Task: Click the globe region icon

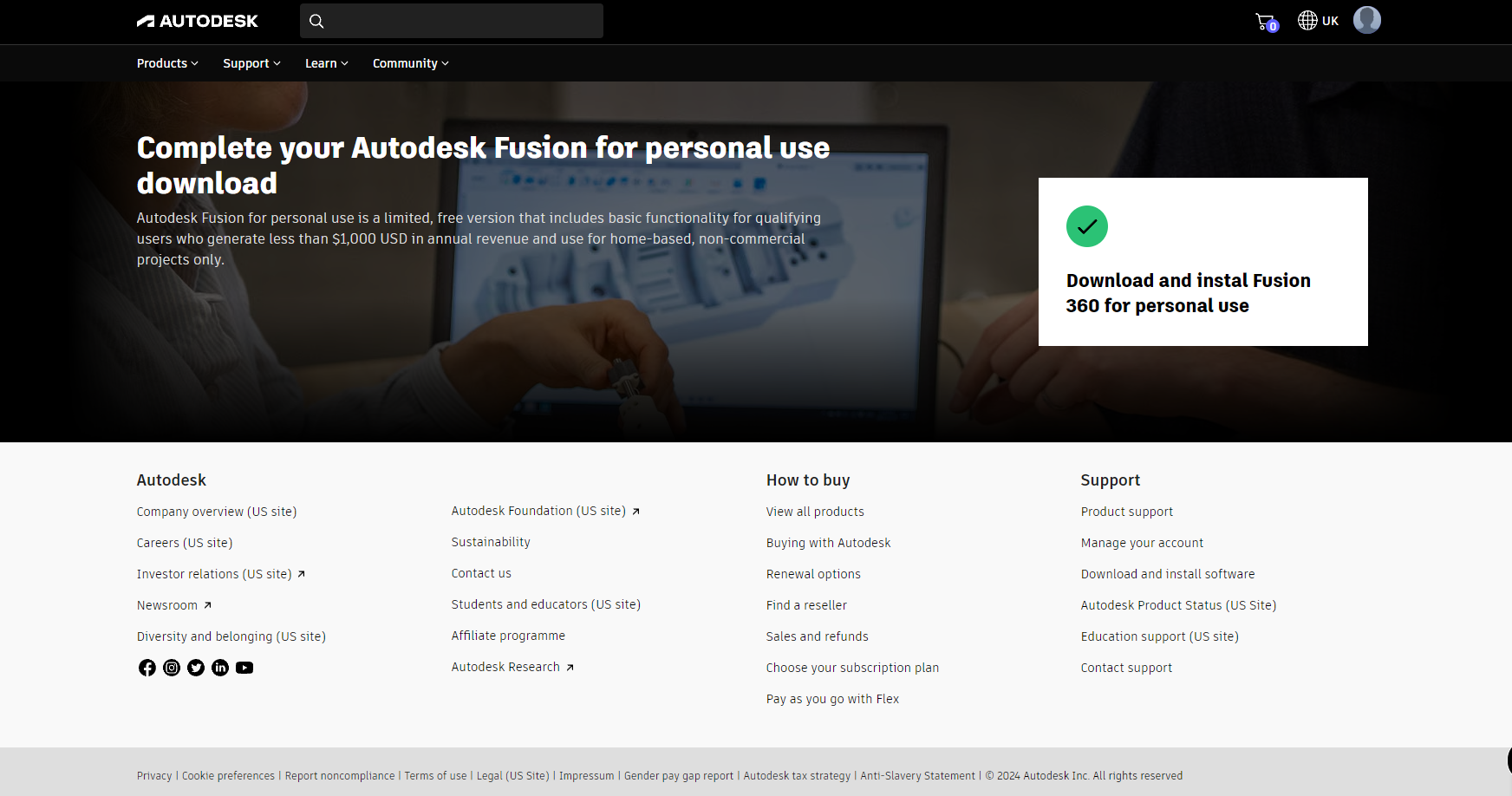Action: pos(1307,20)
